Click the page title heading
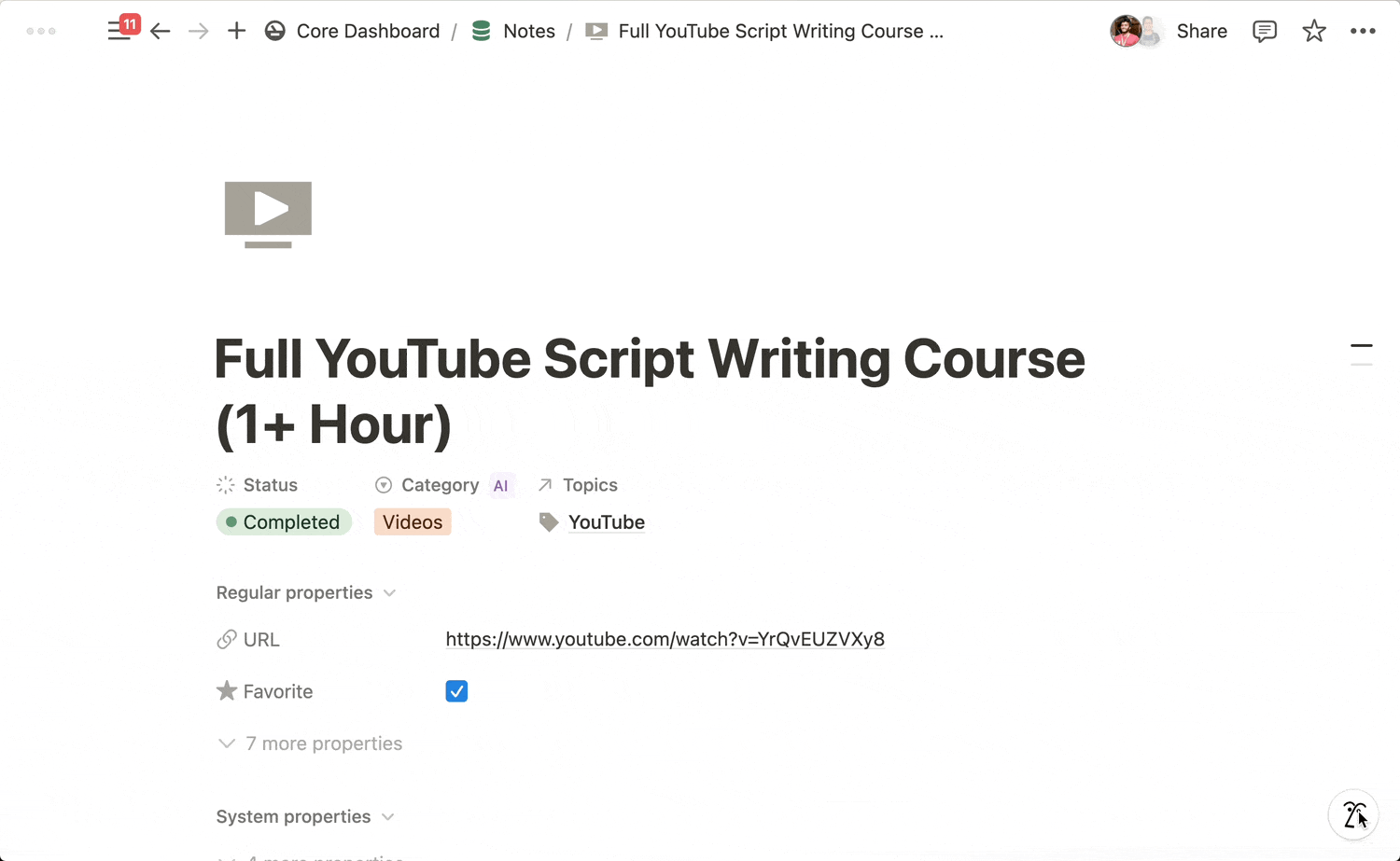This screenshot has height=861, width=1400. pyautogui.click(x=650, y=392)
